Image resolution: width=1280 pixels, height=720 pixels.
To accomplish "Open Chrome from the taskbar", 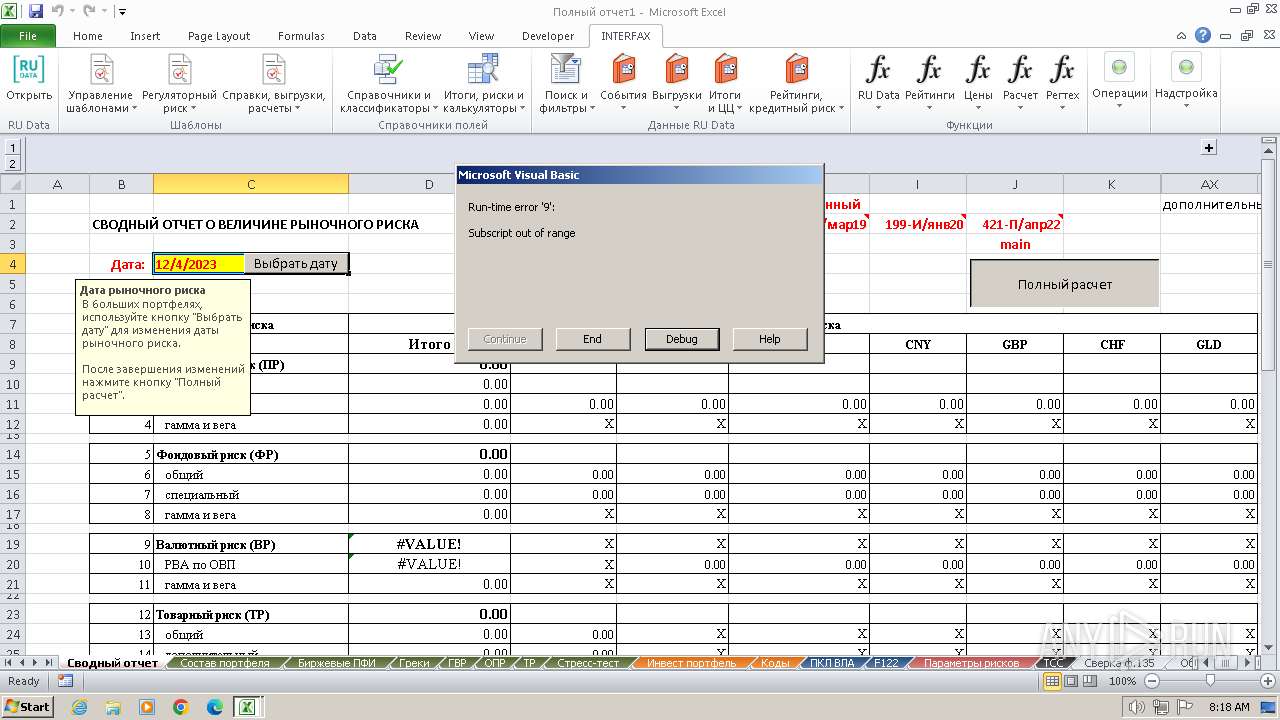I will 181,707.
